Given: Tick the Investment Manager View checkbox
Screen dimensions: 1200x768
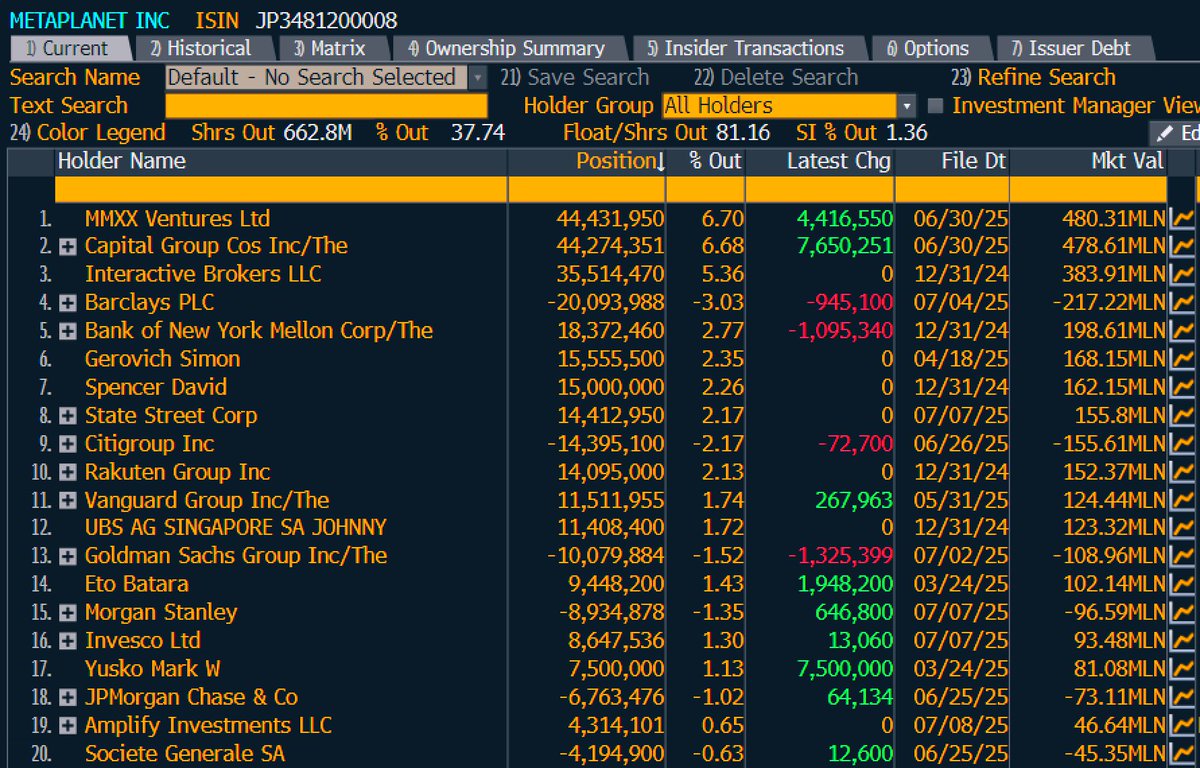Looking at the screenshot, I should point(935,105).
